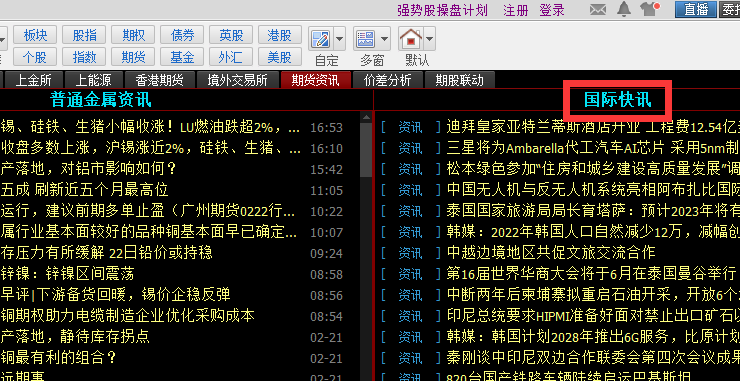This screenshot has height=381, width=740.
Task: Click the 默认 home icon
Action: [410, 39]
